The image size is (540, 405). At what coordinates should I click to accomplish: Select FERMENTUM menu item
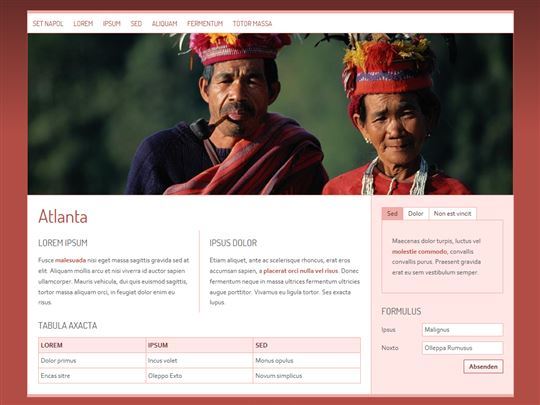[x=205, y=23]
